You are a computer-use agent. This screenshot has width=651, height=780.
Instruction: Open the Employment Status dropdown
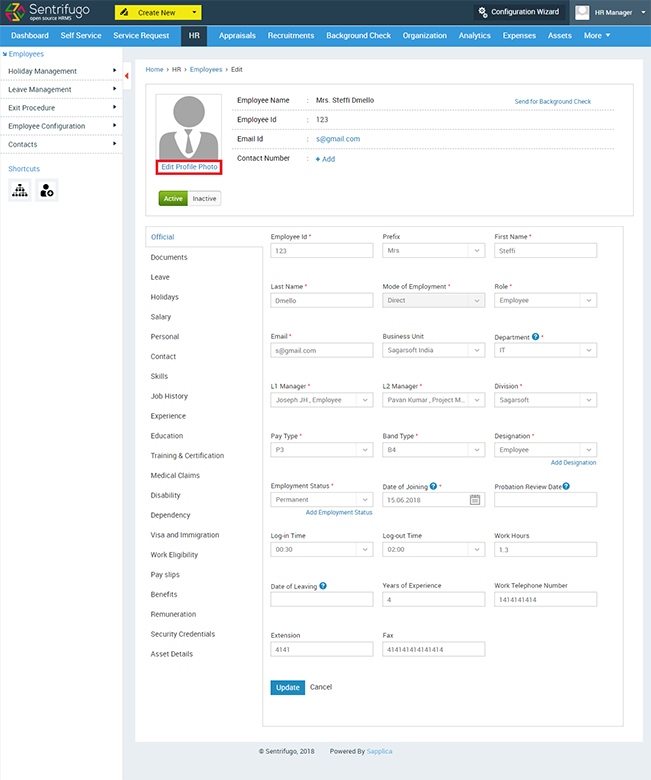click(x=322, y=499)
